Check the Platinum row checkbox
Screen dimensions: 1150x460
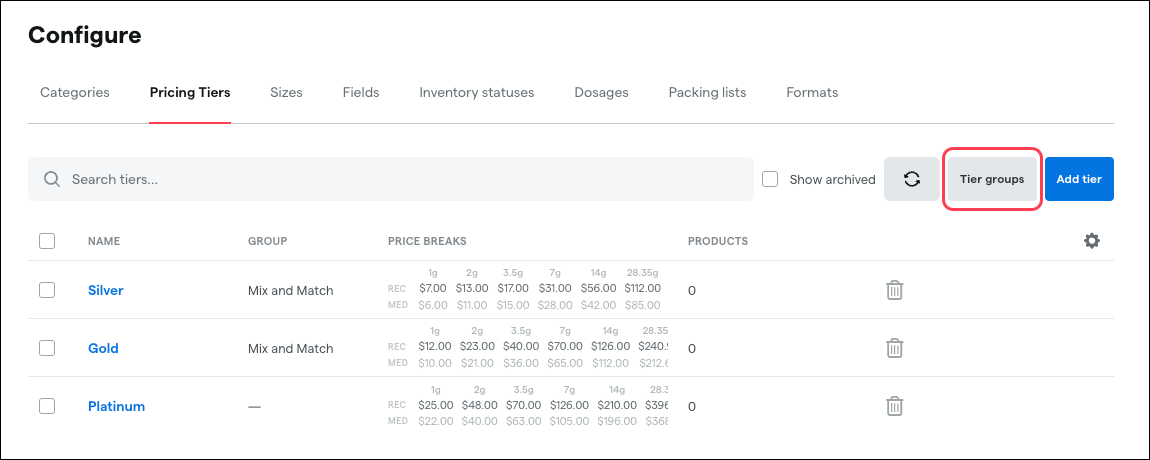47,406
